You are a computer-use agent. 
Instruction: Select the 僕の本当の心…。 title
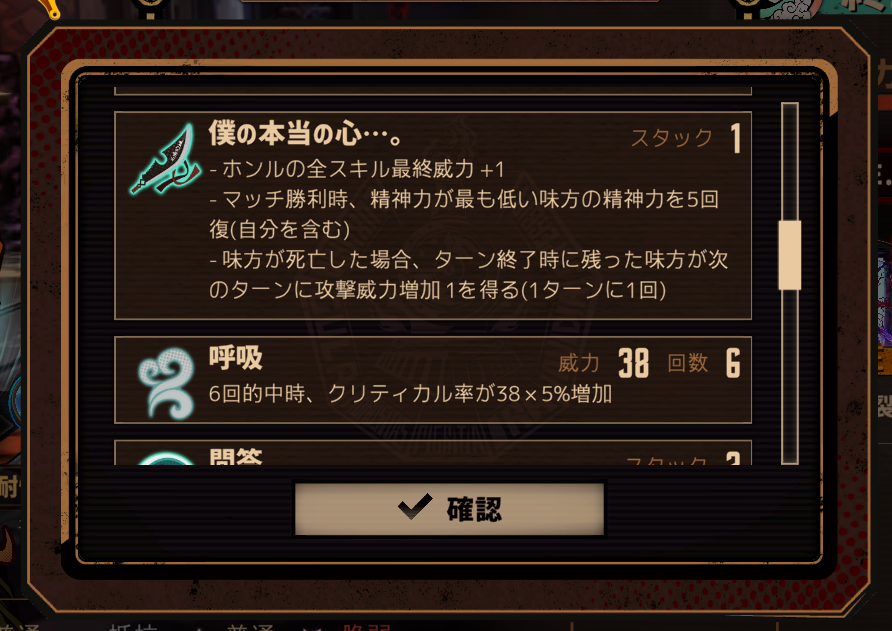(x=306, y=133)
